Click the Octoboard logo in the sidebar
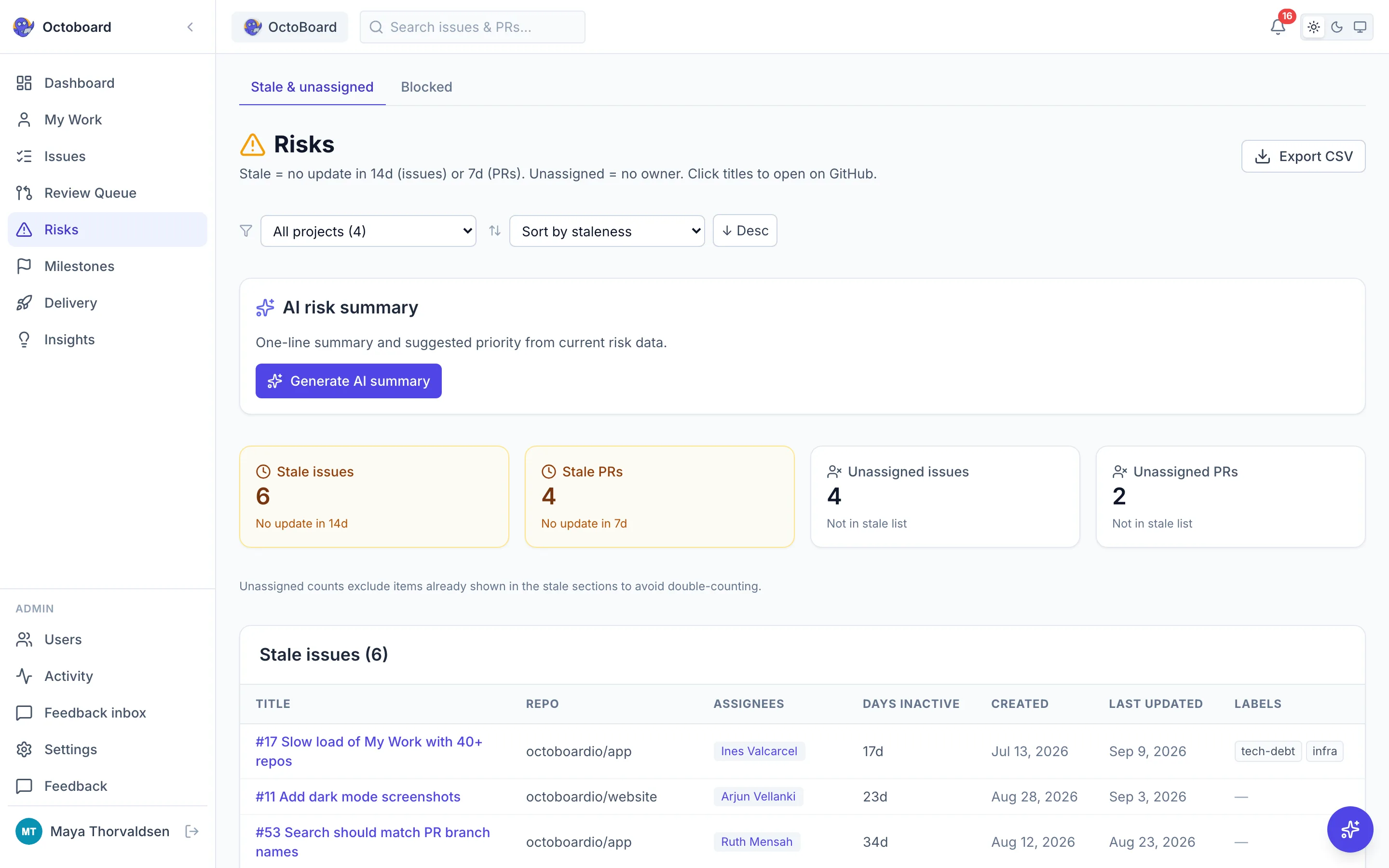Screen dimensions: 1389x868 click(x=24, y=27)
